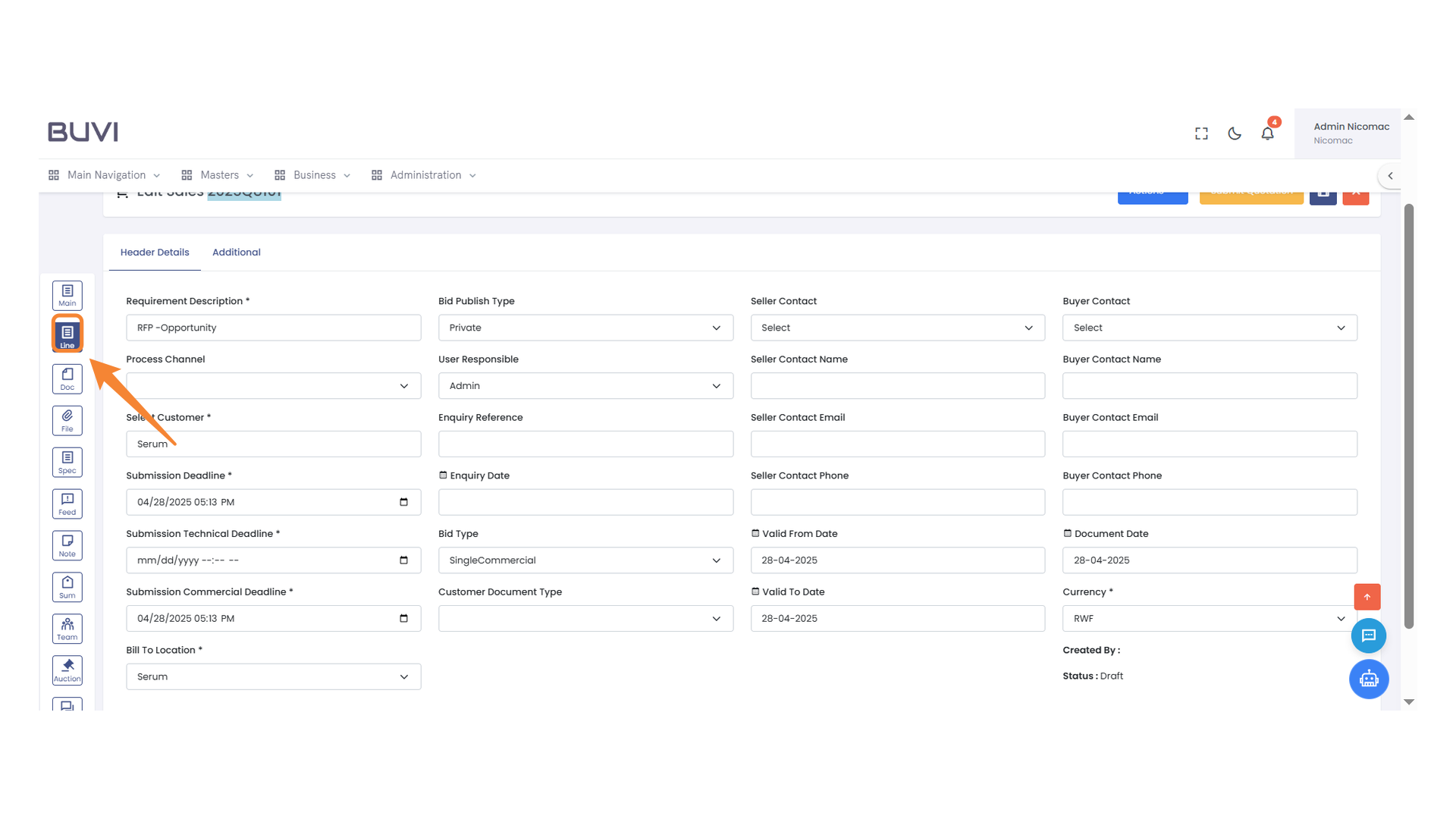Expand the Bill To Location dropdown
The height and width of the screenshot is (819, 1456).
click(x=273, y=676)
